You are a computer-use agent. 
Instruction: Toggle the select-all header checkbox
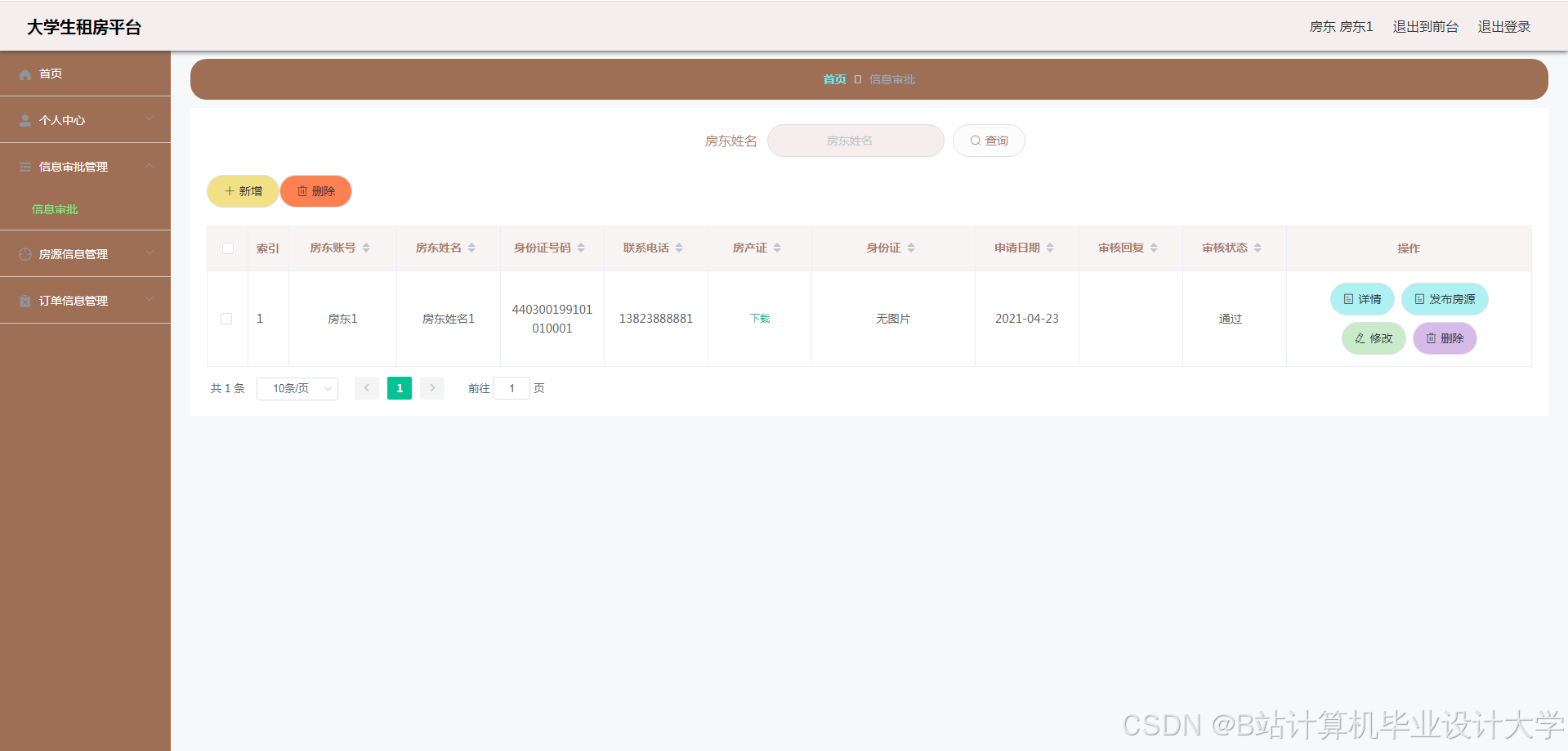[x=228, y=248]
